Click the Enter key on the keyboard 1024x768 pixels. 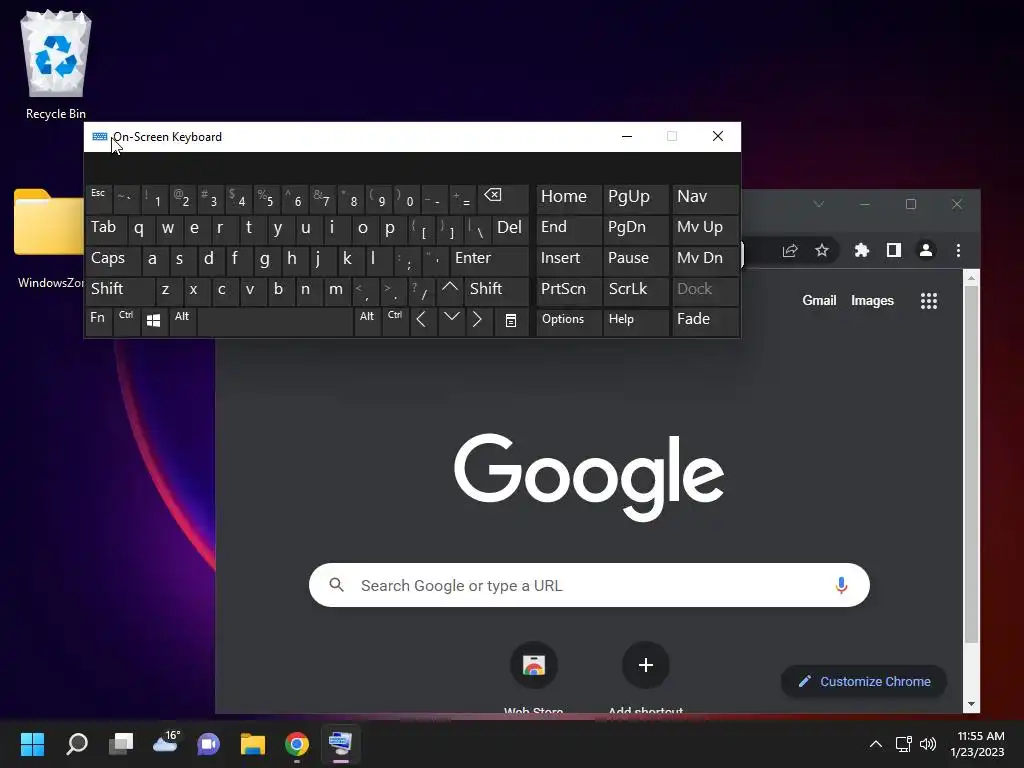[489, 259]
